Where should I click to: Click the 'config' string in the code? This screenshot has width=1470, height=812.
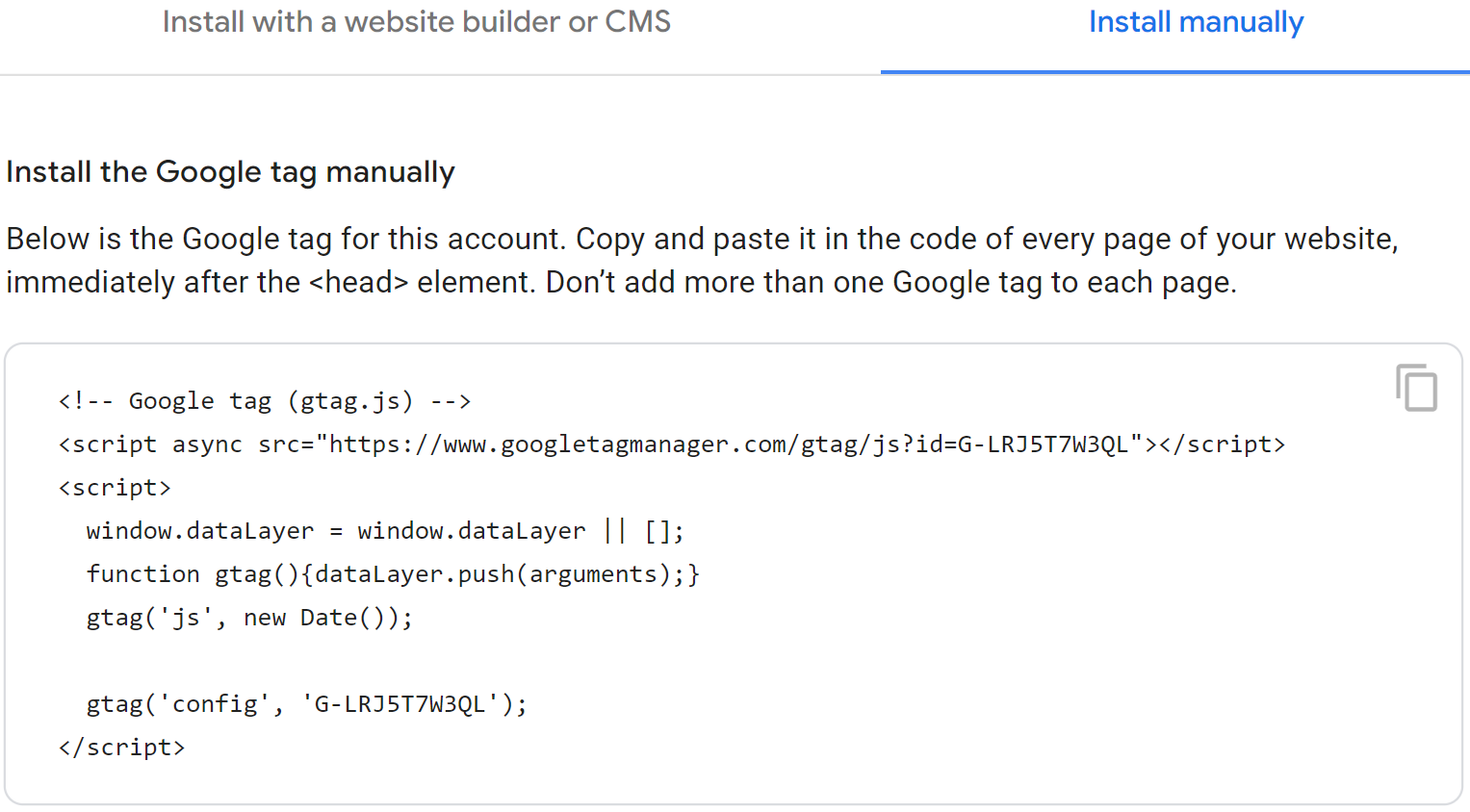(x=215, y=704)
